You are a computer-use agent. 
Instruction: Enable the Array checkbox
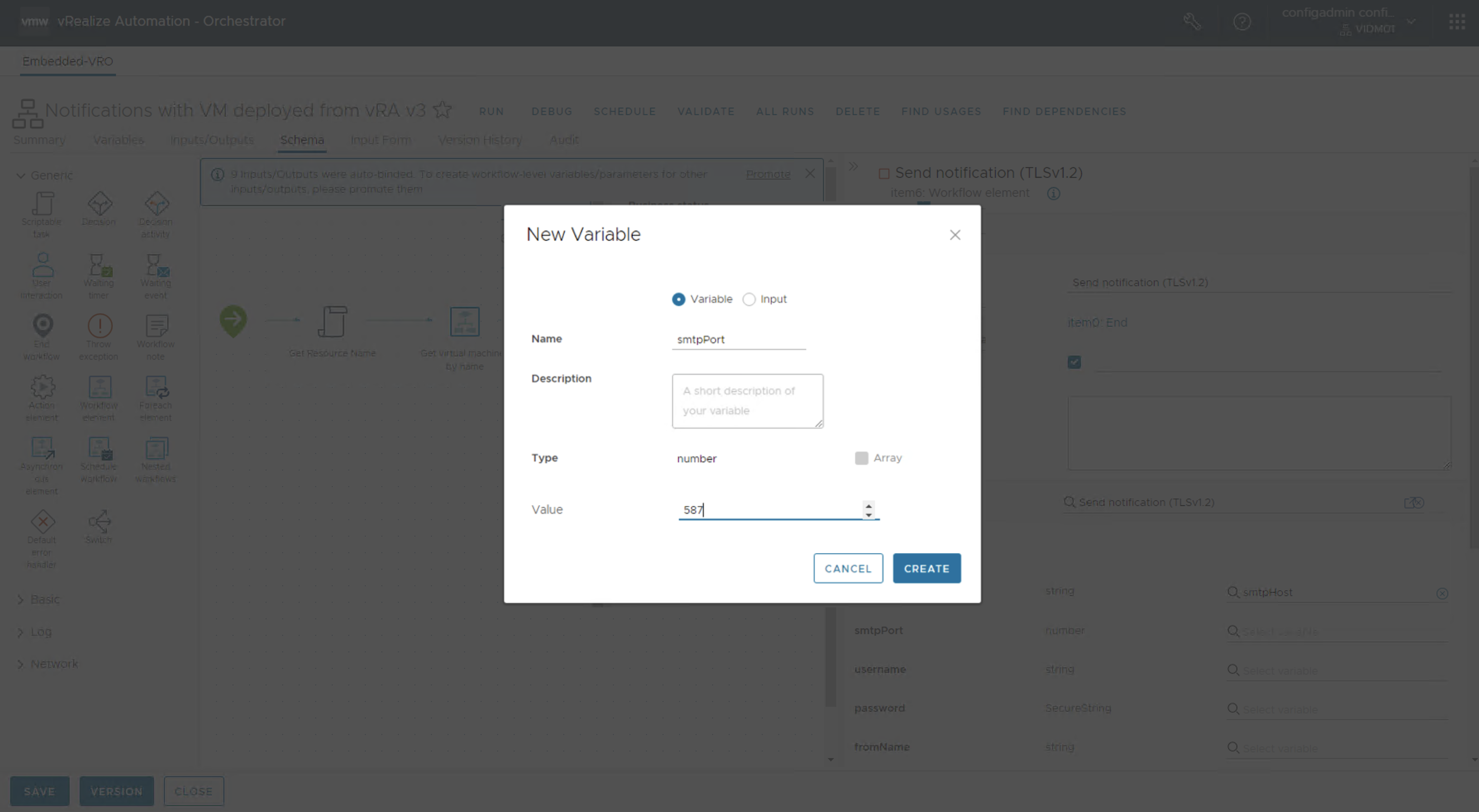861,458
